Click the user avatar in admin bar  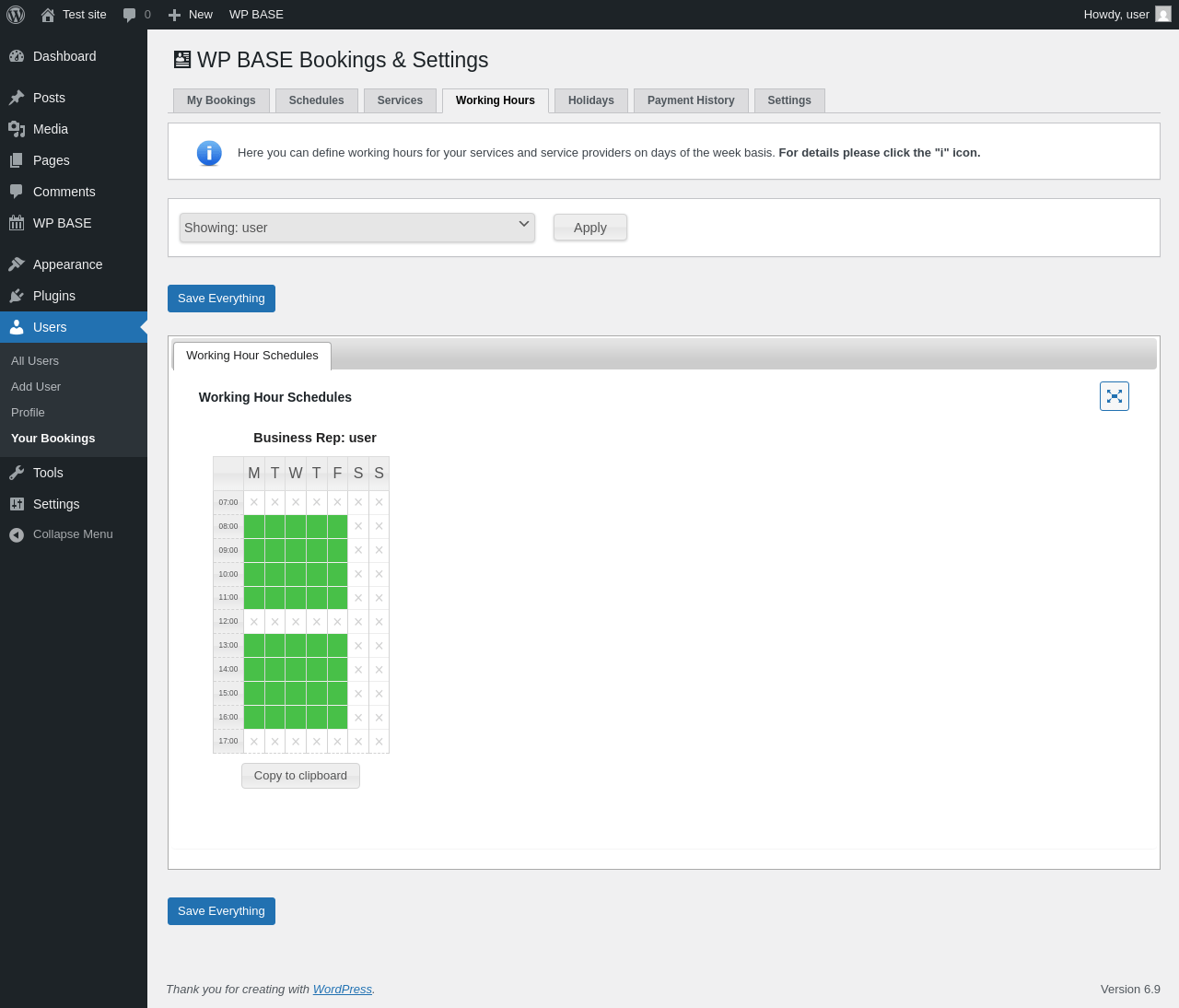pyautogui.click(x=1163, y=14)
